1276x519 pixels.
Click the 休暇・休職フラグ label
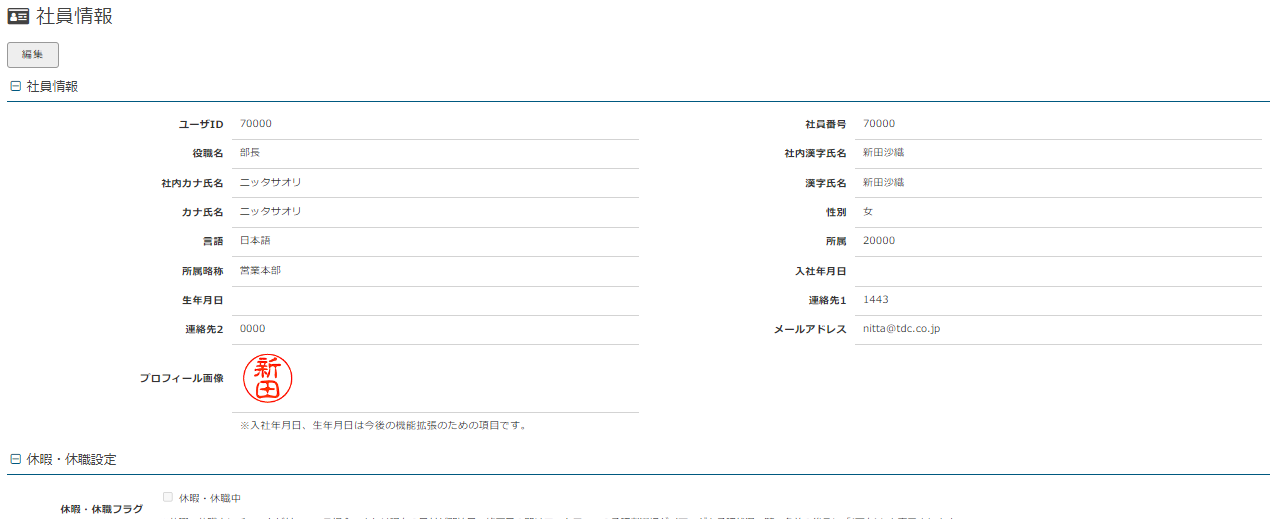coord(102,509)
